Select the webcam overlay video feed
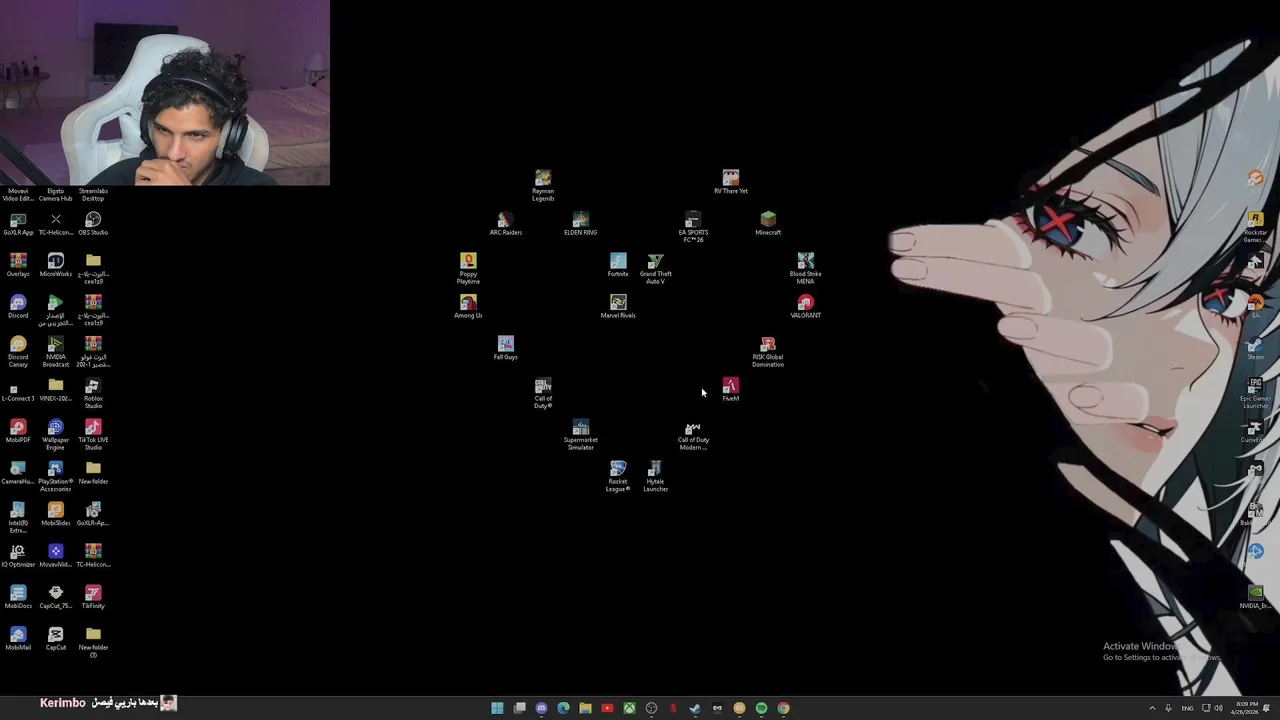The width and height of the screenshot is (1280, 720). pos(165,93)
